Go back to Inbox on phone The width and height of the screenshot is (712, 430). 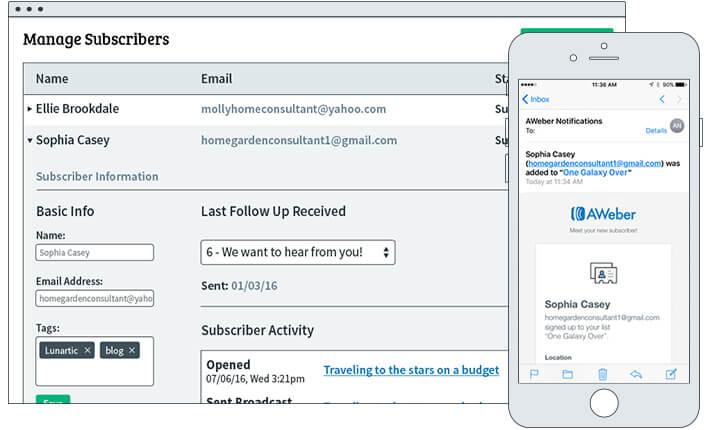(x=536, y=99)
